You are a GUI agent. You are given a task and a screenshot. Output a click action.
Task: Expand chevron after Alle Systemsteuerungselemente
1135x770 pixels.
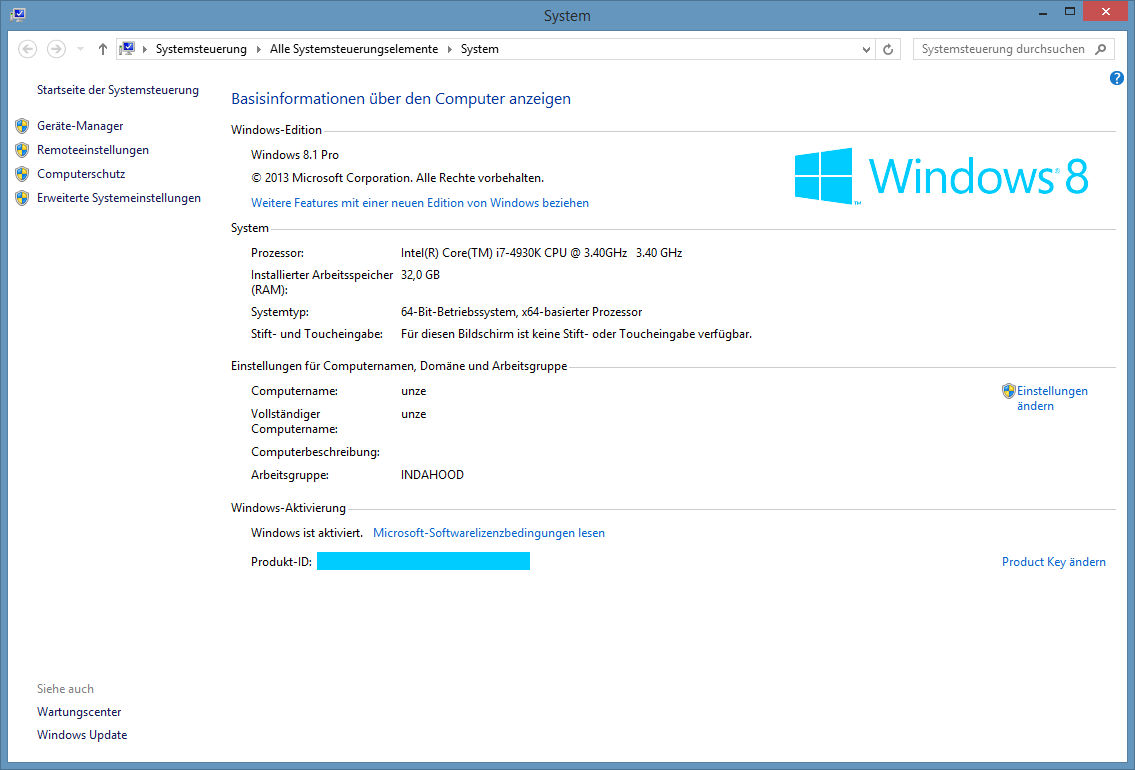tap(450, 49)
